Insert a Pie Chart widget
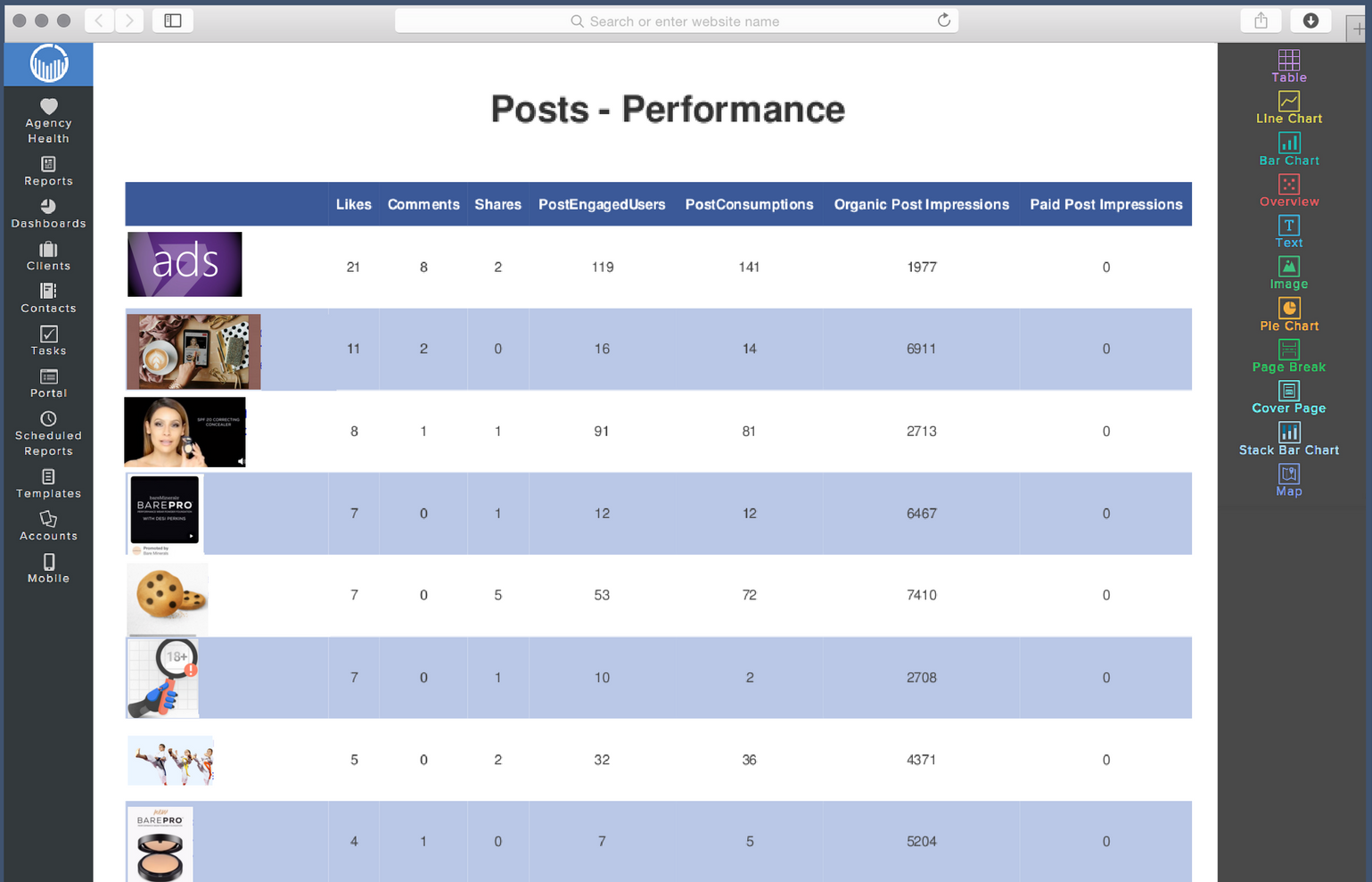The width and height of the screenshot is (1372, 882). click(1289, 315)
